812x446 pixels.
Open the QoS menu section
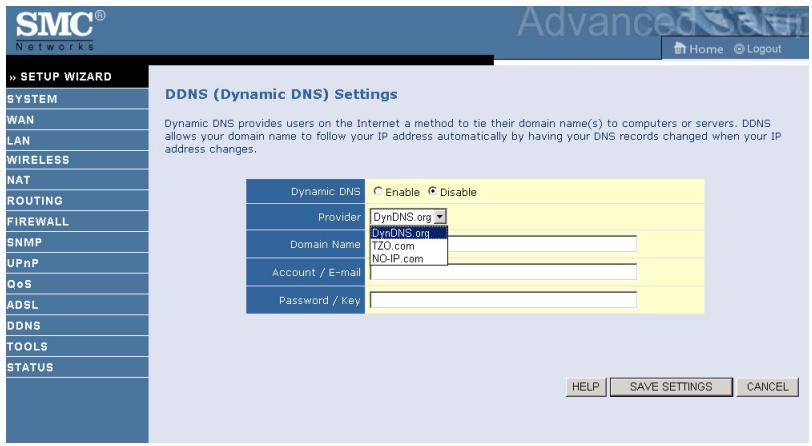[x=77, y=284]
